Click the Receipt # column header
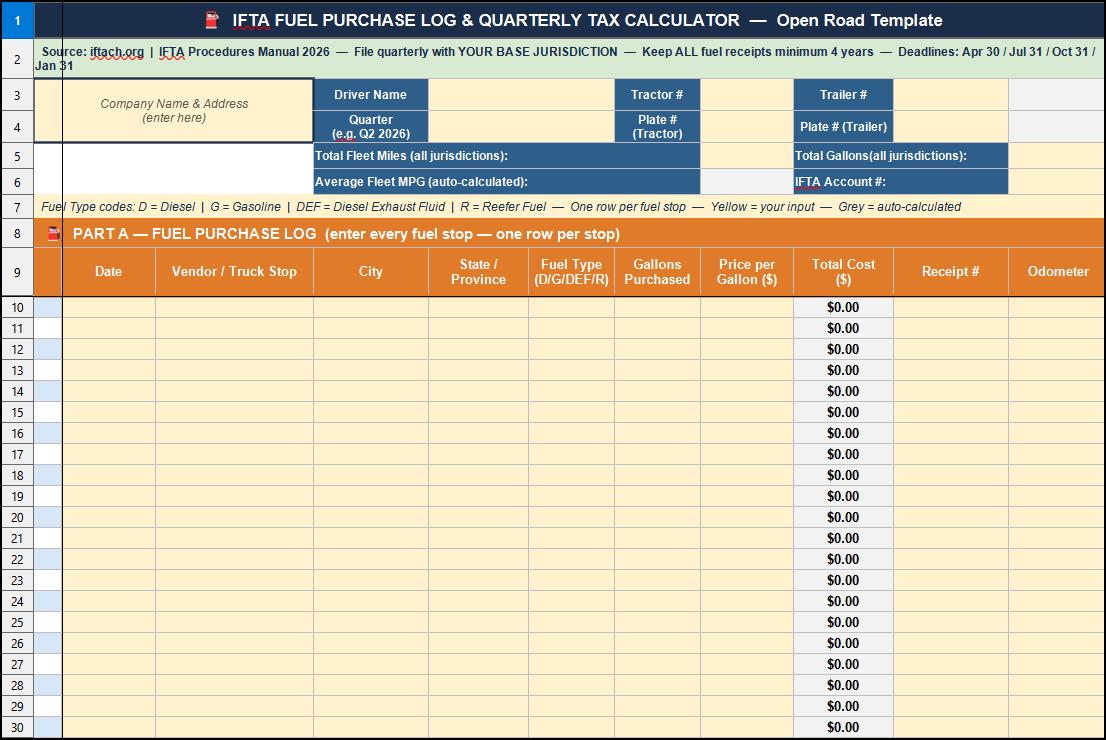Viewport: 1106px width, 740px height. (x=951, y=272)
